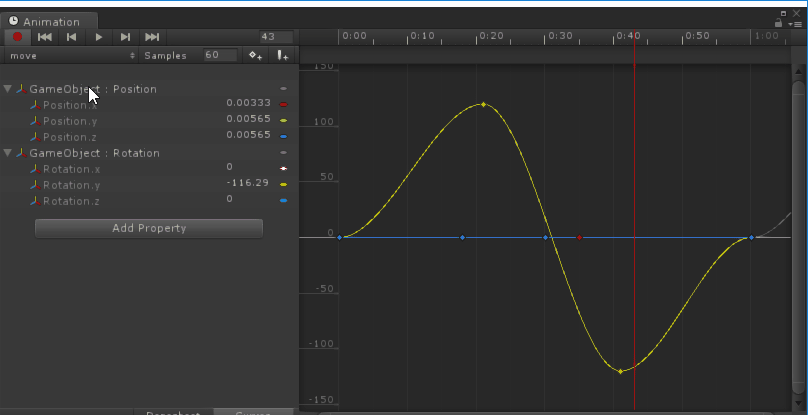Click the grey Position group key indicator

point(283,89)
